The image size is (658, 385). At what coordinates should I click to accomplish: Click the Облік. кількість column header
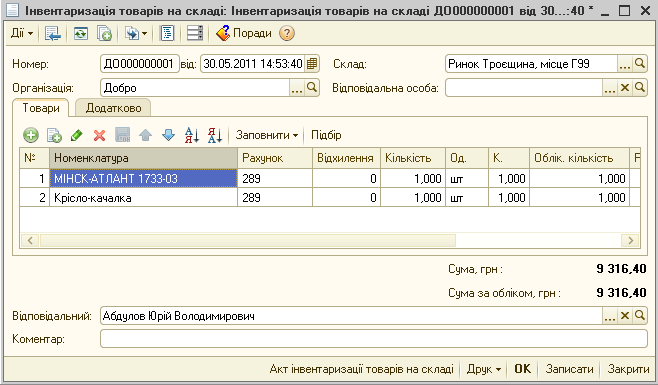point(580,158)
